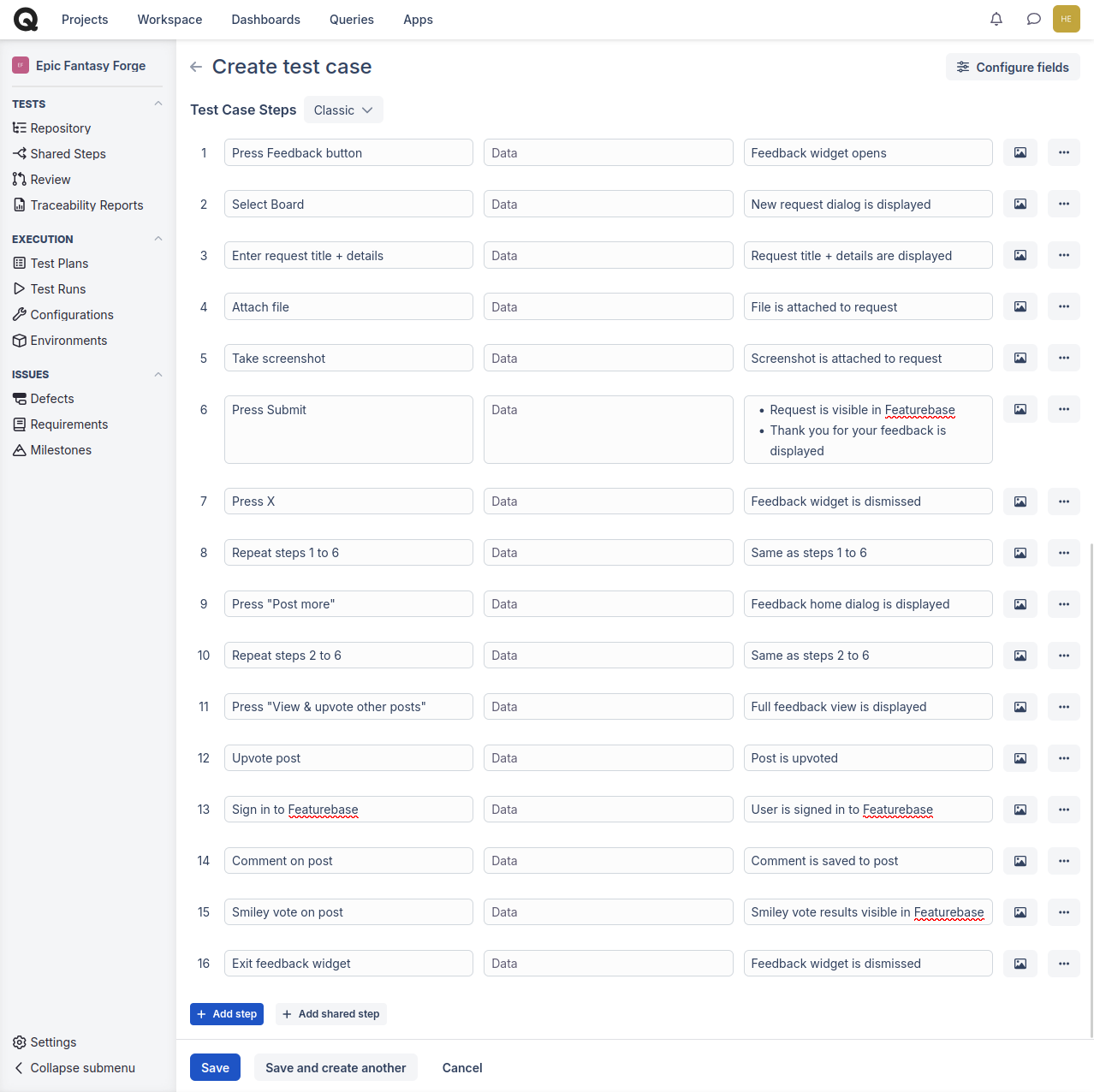Collapse the EXECUTION sidebar section
The image size is (1094, 1092).
(x=158, y=239)
